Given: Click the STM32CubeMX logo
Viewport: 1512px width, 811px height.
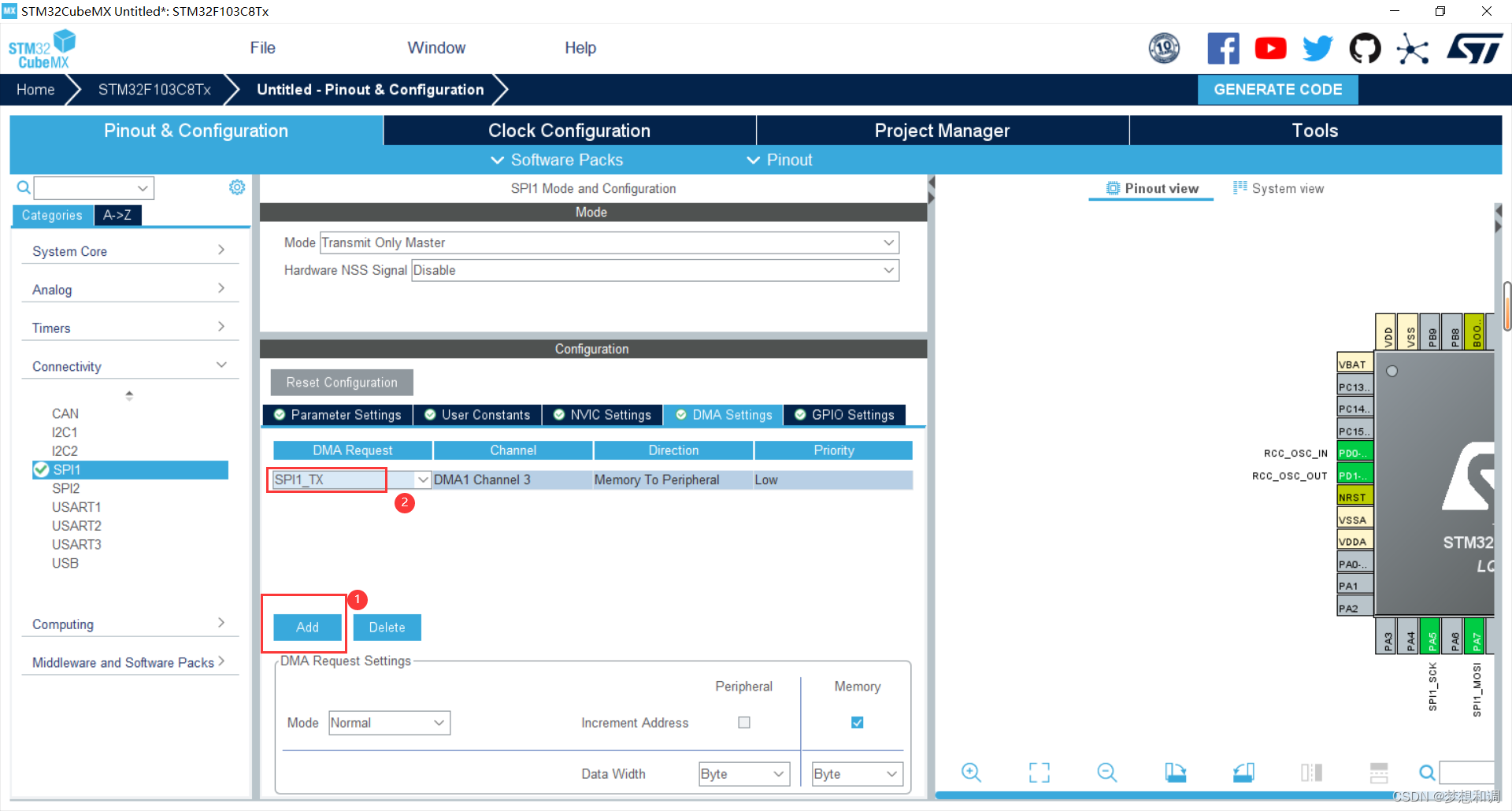Looking at the screenshot, I should (42, 49).
